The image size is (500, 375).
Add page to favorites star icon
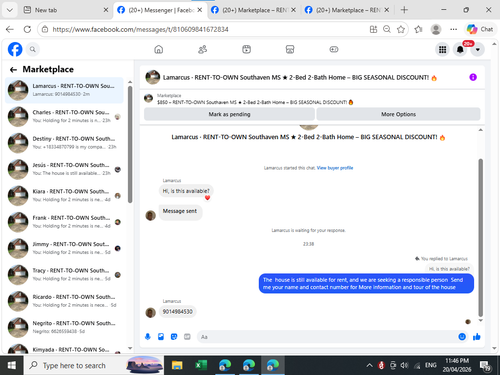click(x=401, y=29)
